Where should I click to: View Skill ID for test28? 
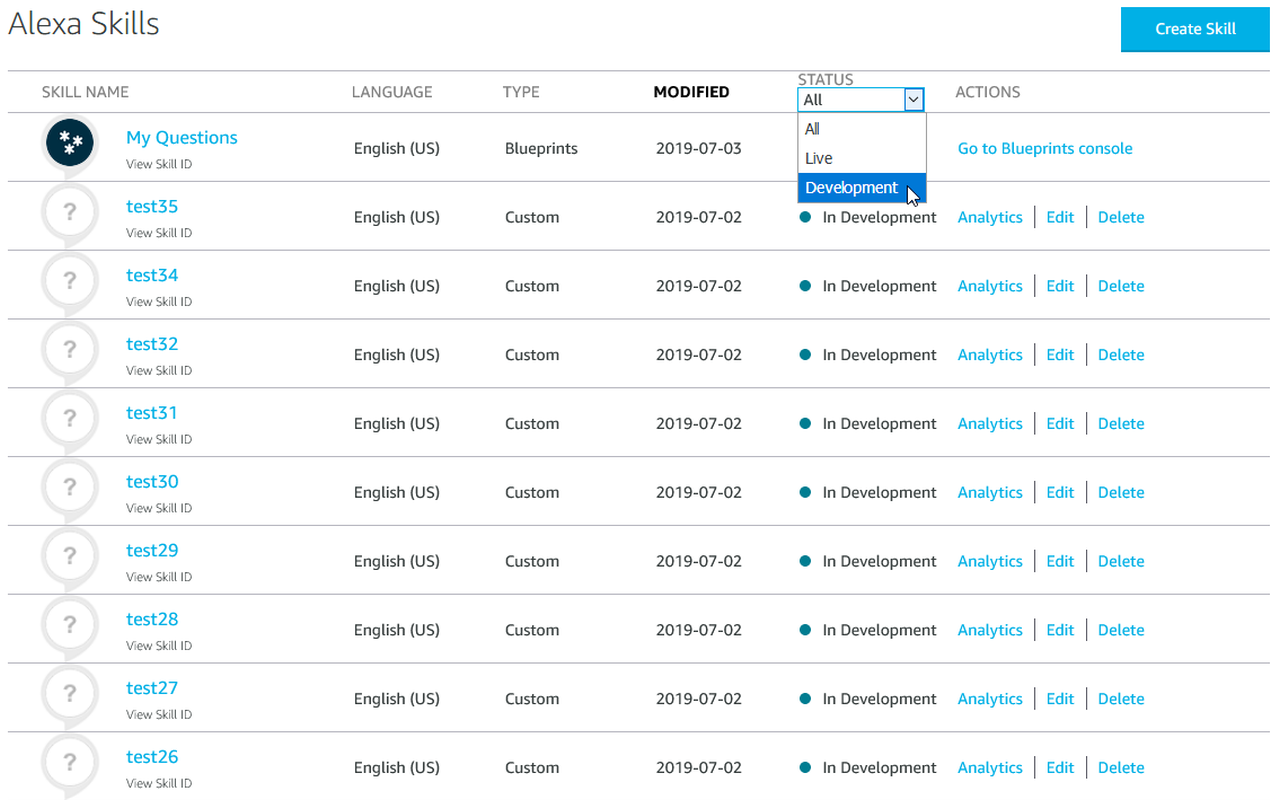pyautogui.click(x=159, y=646)
